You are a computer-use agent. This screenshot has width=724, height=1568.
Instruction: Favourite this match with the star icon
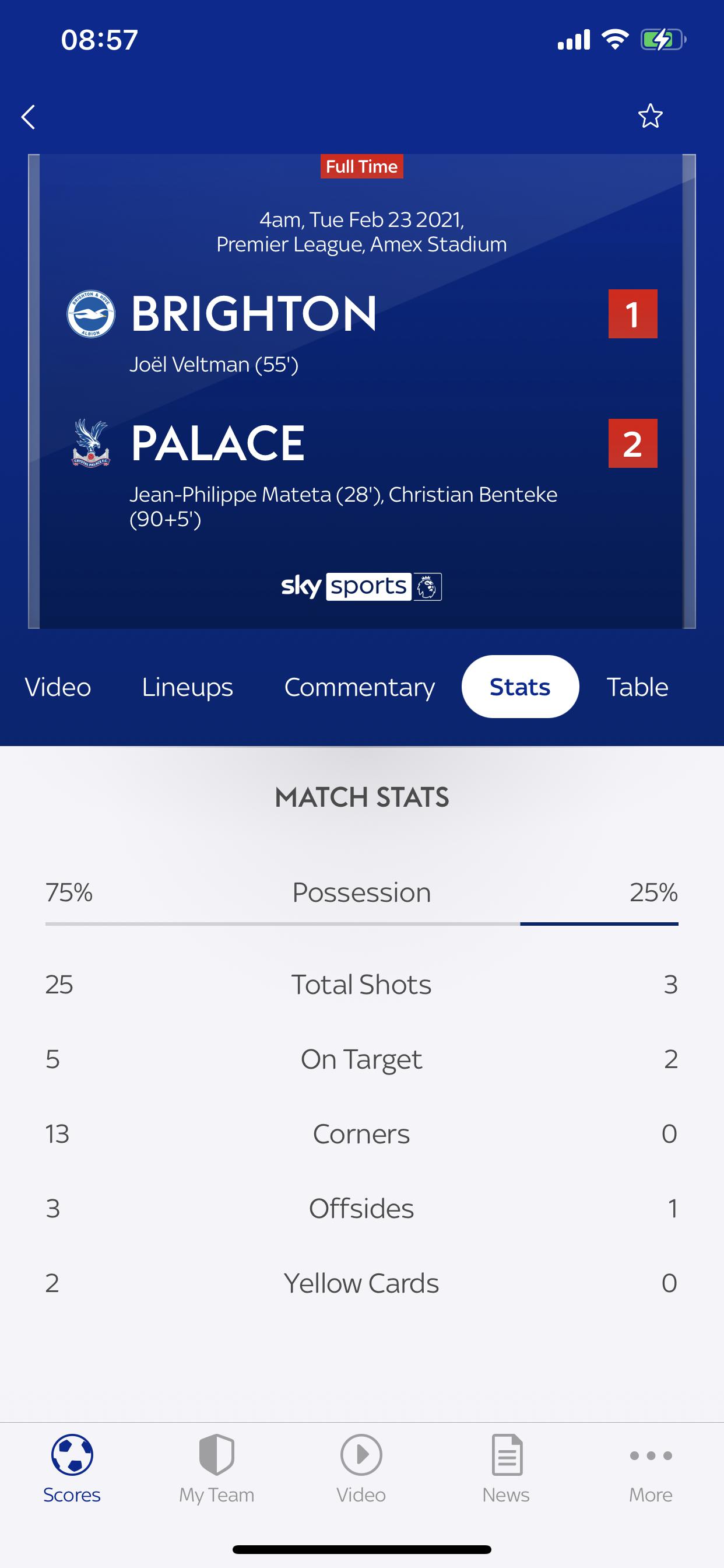(x=650, y=116)
